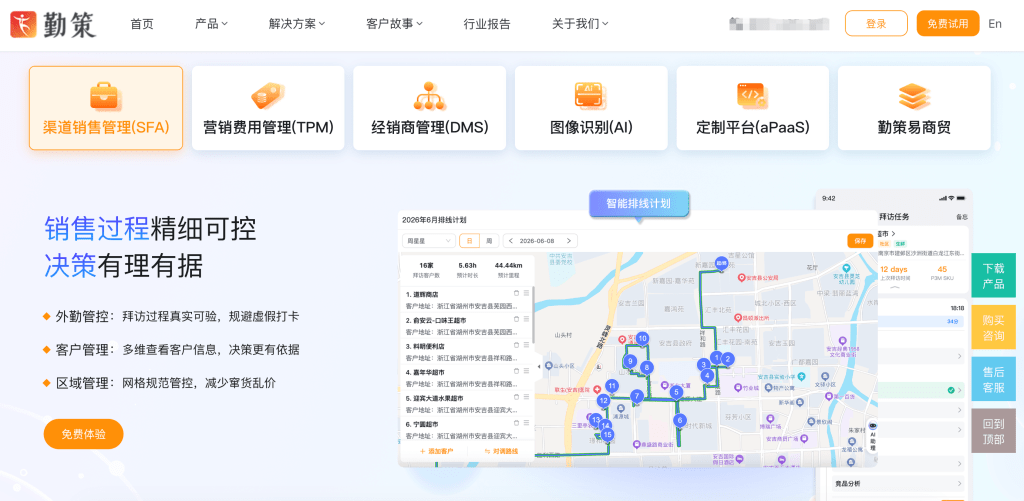Click the 2. 俞安云-口味王超市 list row
This screenshot has height=501, width=1024.
(467, 325)
